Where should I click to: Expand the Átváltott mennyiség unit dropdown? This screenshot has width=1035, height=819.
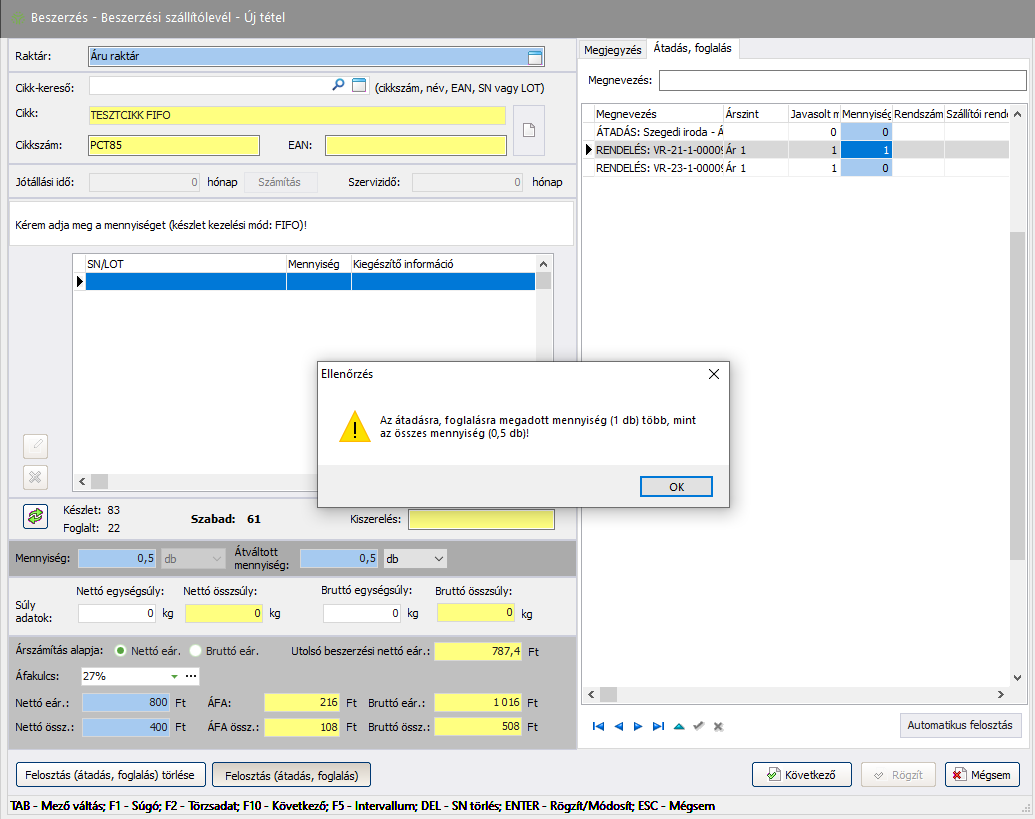coord(438,558)
